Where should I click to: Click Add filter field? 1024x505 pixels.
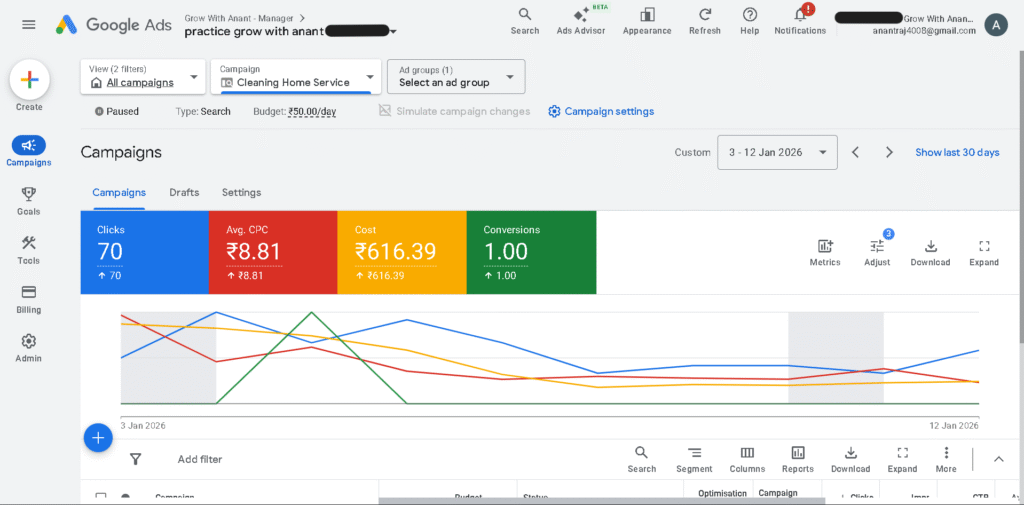200,459
